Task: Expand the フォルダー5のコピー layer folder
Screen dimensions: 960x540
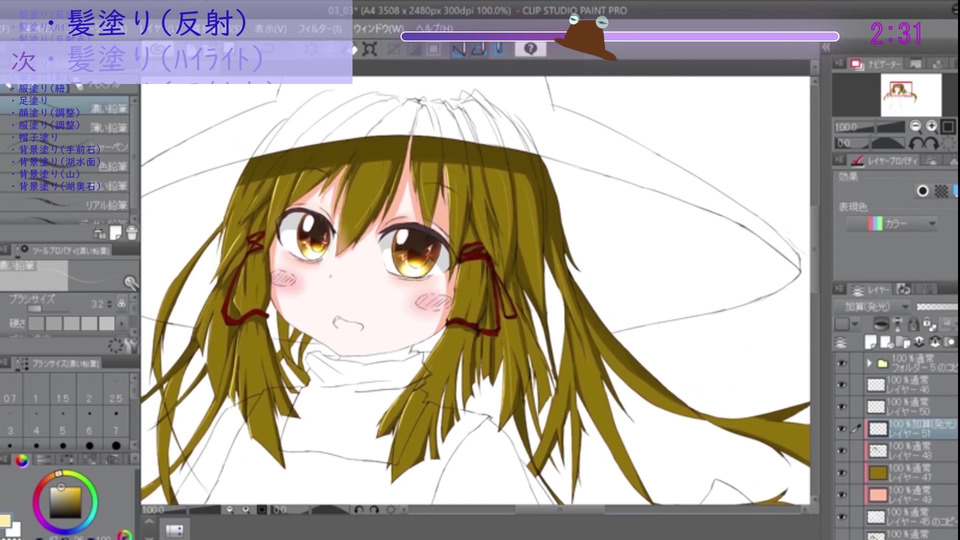Action: tap(869, 363)
